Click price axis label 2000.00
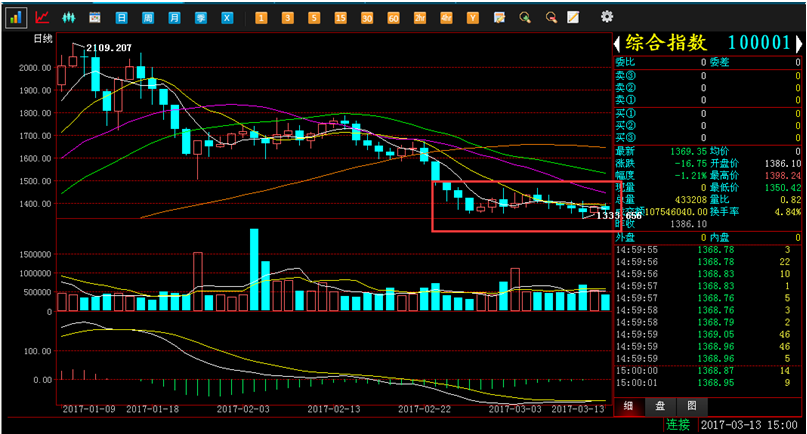Screen dimensions: 807x434 click(x=35, y=67)
